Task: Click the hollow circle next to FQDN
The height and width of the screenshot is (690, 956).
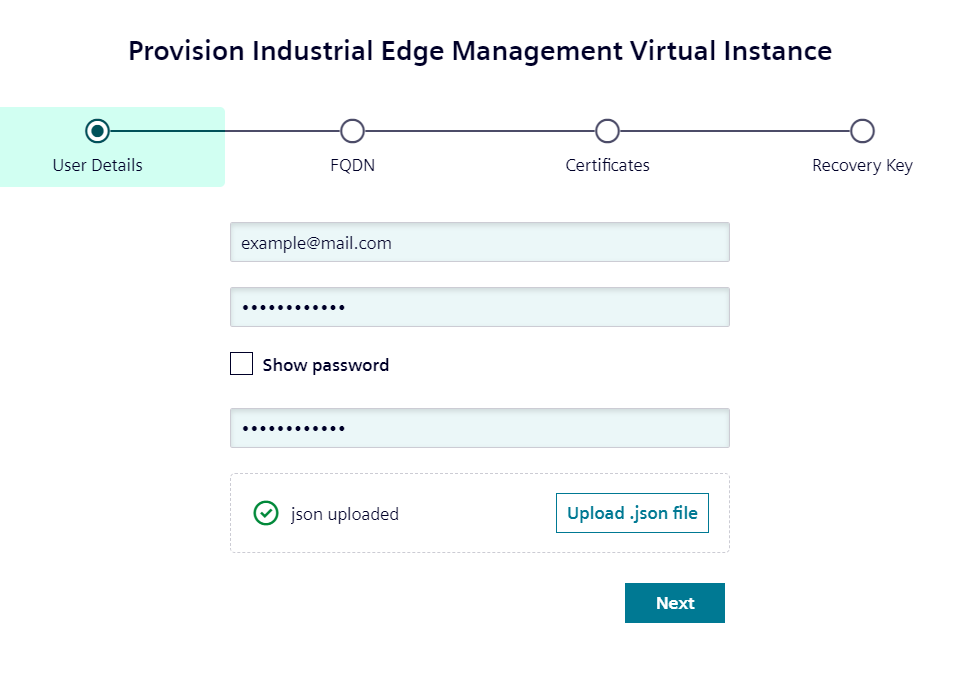Action: (352, 131)
